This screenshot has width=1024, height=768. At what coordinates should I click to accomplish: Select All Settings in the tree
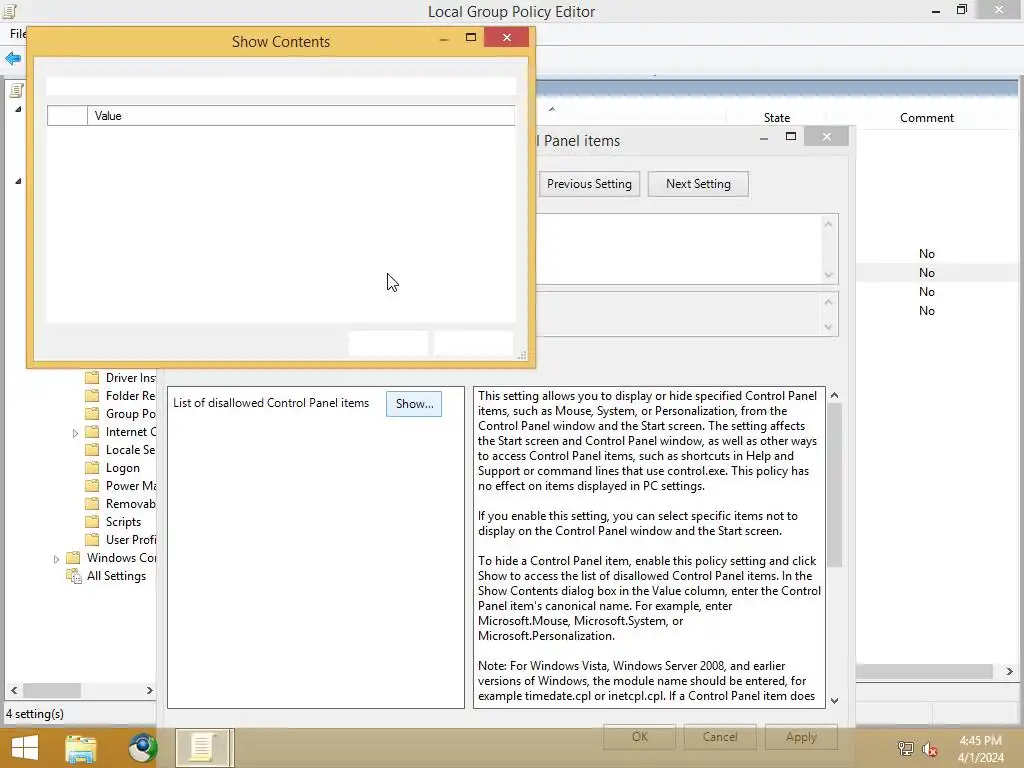tap(116, 576)
